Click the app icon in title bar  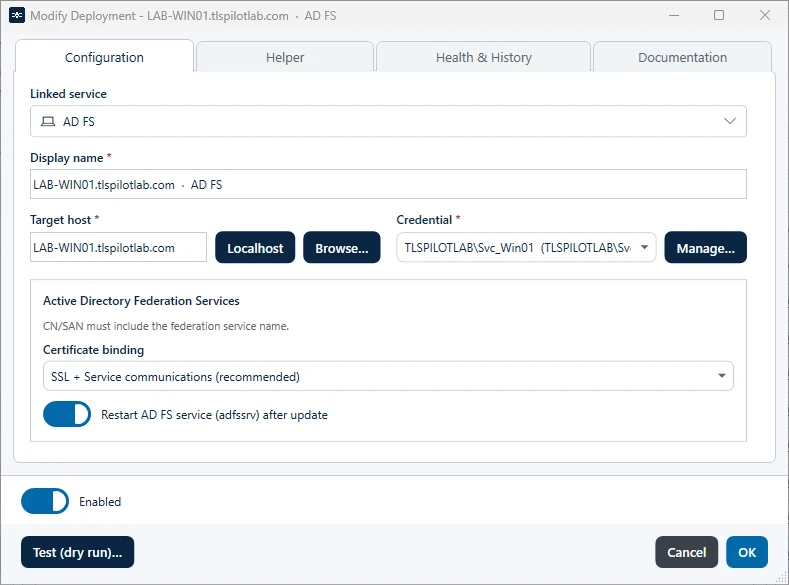17,16
